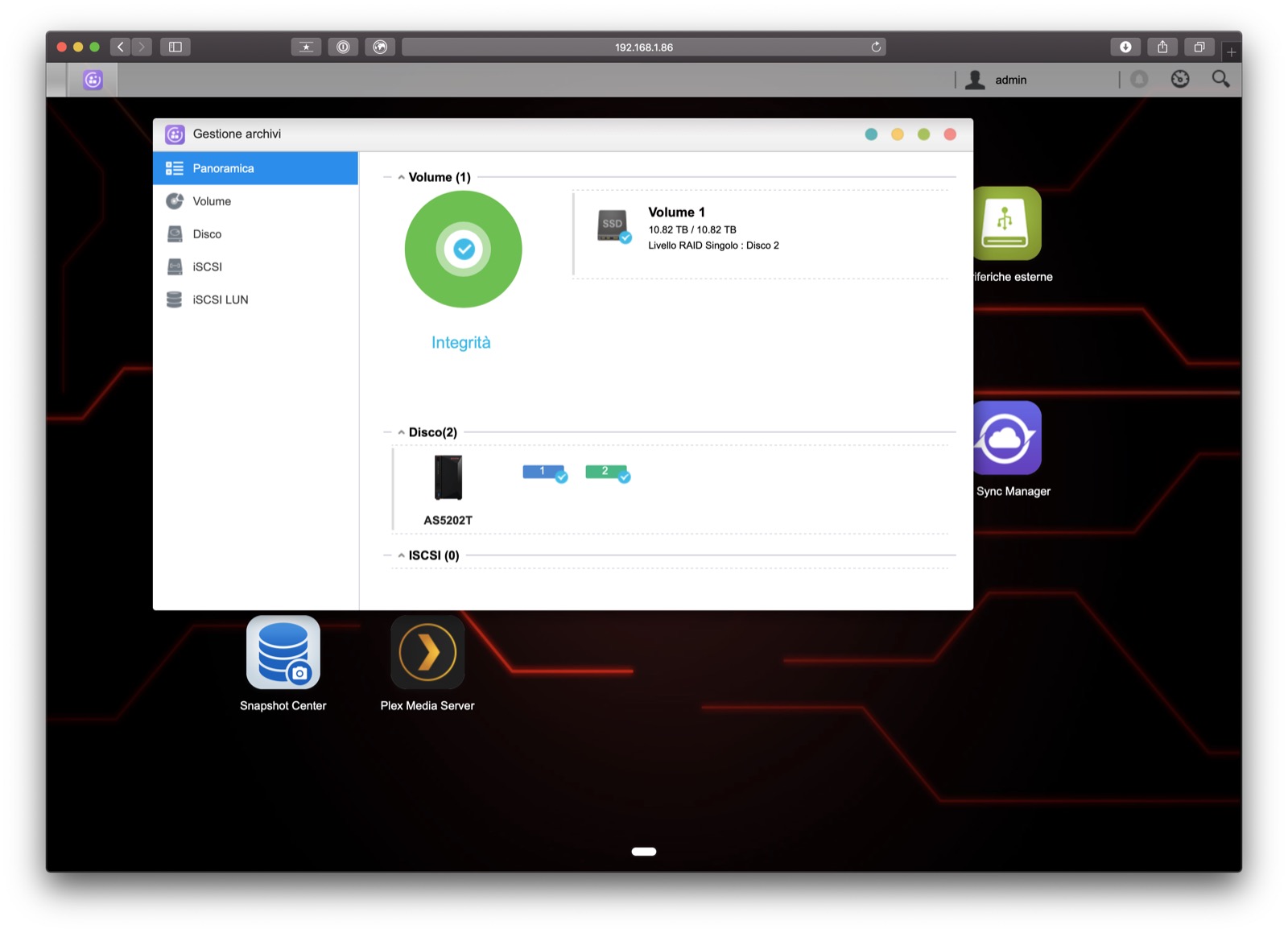1288x933 pixels.
Task: Click the Gestione archivi taskbar icon
Action: (x=93, y=80)
